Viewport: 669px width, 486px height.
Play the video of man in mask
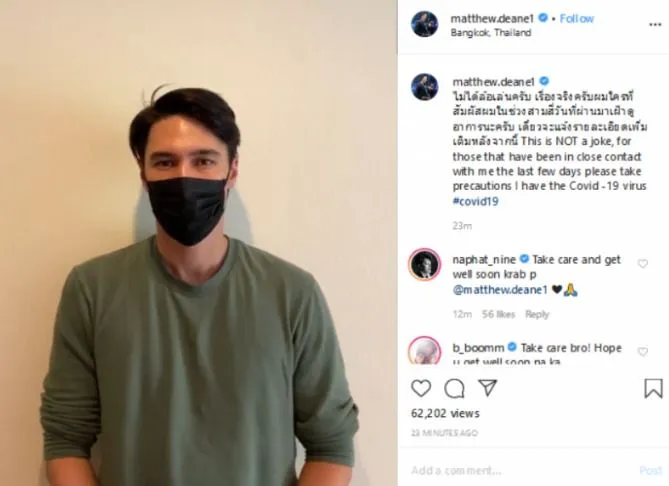[199, 243]
